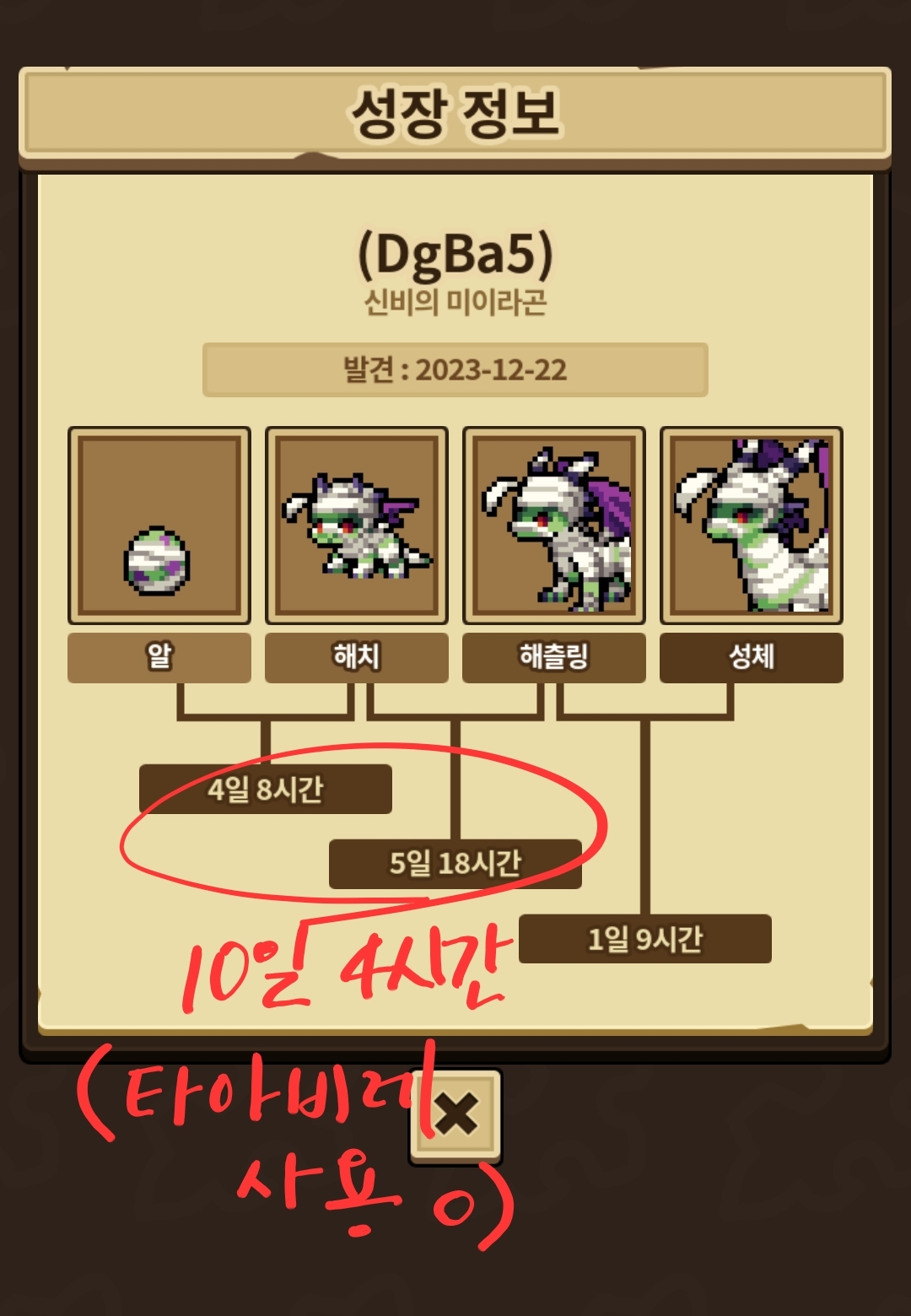The width and height of the screenshot is (911, 1316).
Task: Tap the 성체 stage label
Action: coord(752,657)
